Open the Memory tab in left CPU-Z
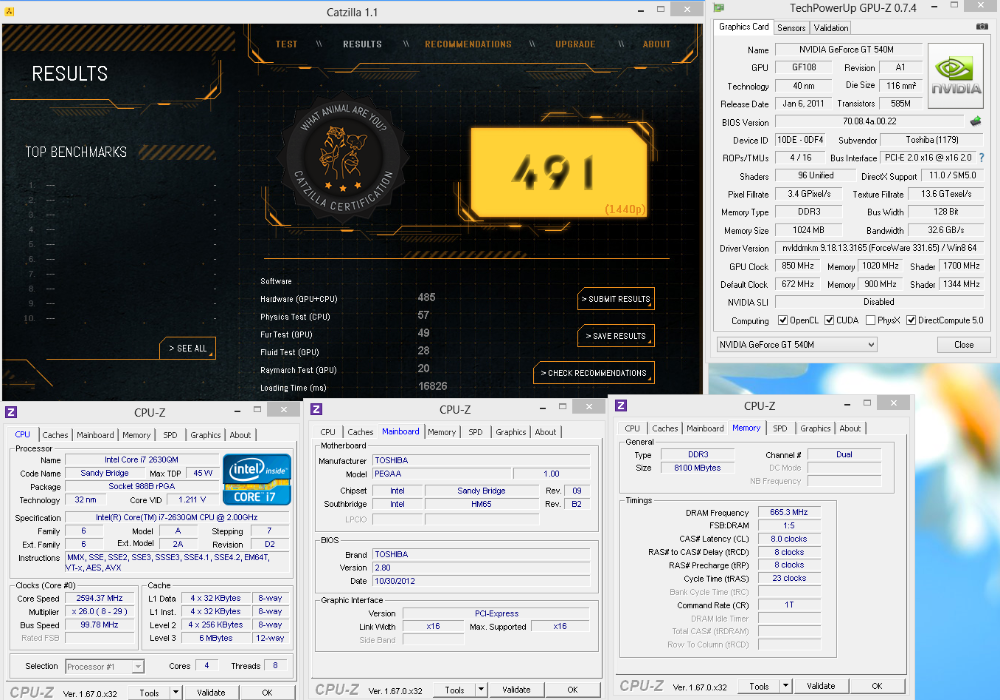Viewport: 1000px width, 700px height. 136,435
